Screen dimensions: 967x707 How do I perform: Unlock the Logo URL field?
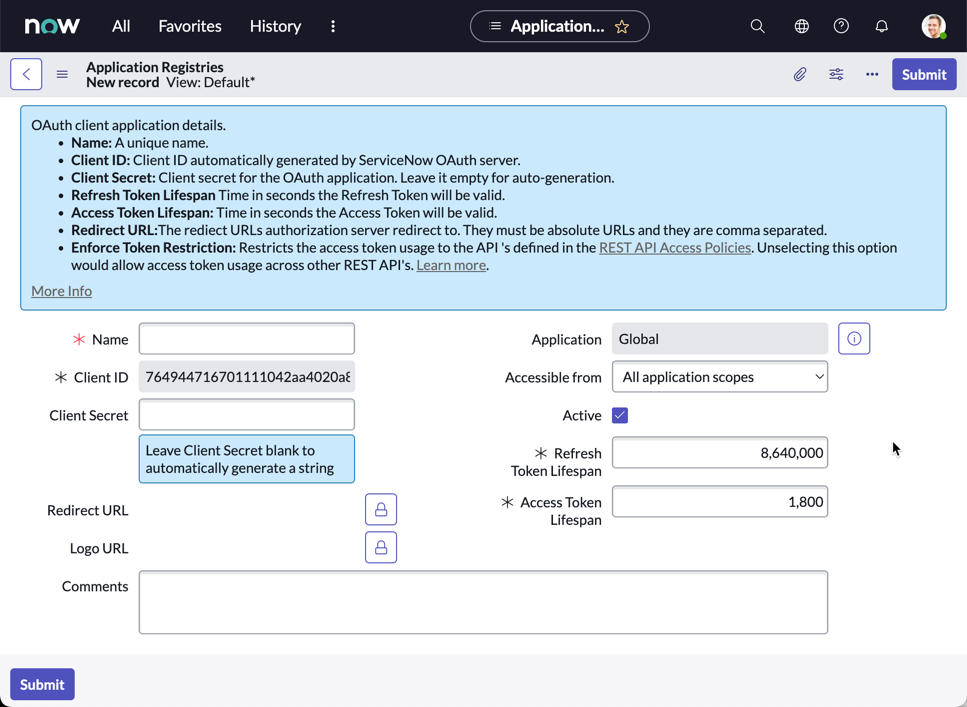click(380, 548)
